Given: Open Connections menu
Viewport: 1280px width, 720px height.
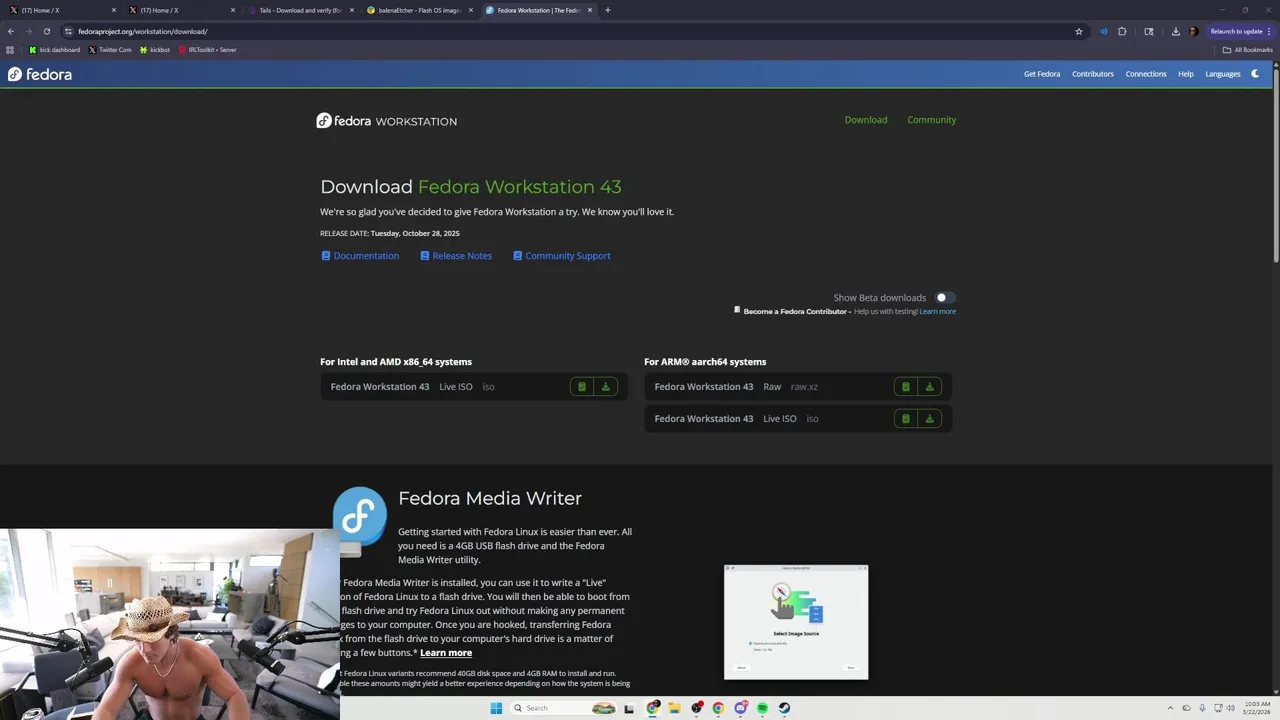Looking at the screenshot, I should 1146,74.
